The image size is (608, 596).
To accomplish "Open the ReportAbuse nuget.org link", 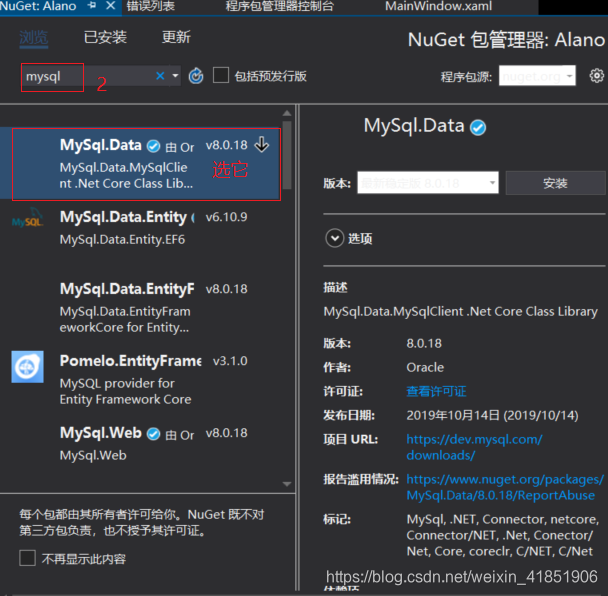I will [505, 487].
